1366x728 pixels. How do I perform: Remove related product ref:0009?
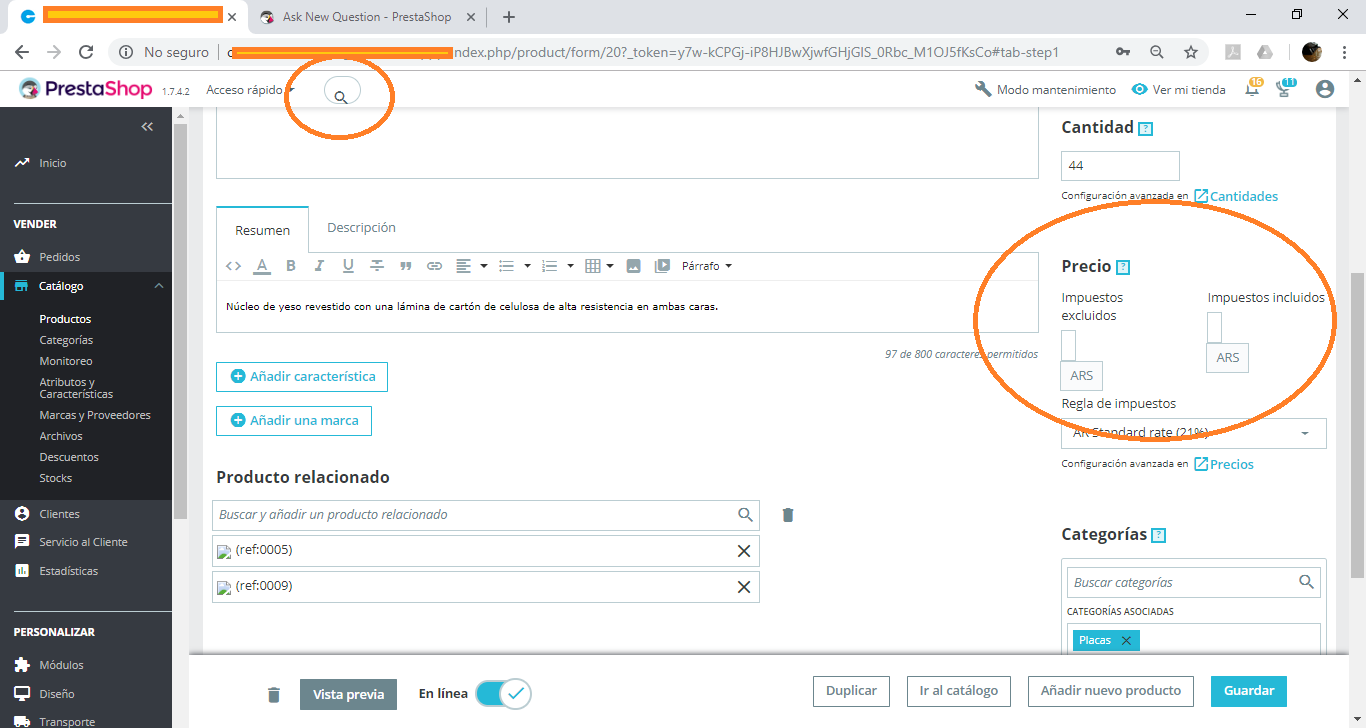744,587
